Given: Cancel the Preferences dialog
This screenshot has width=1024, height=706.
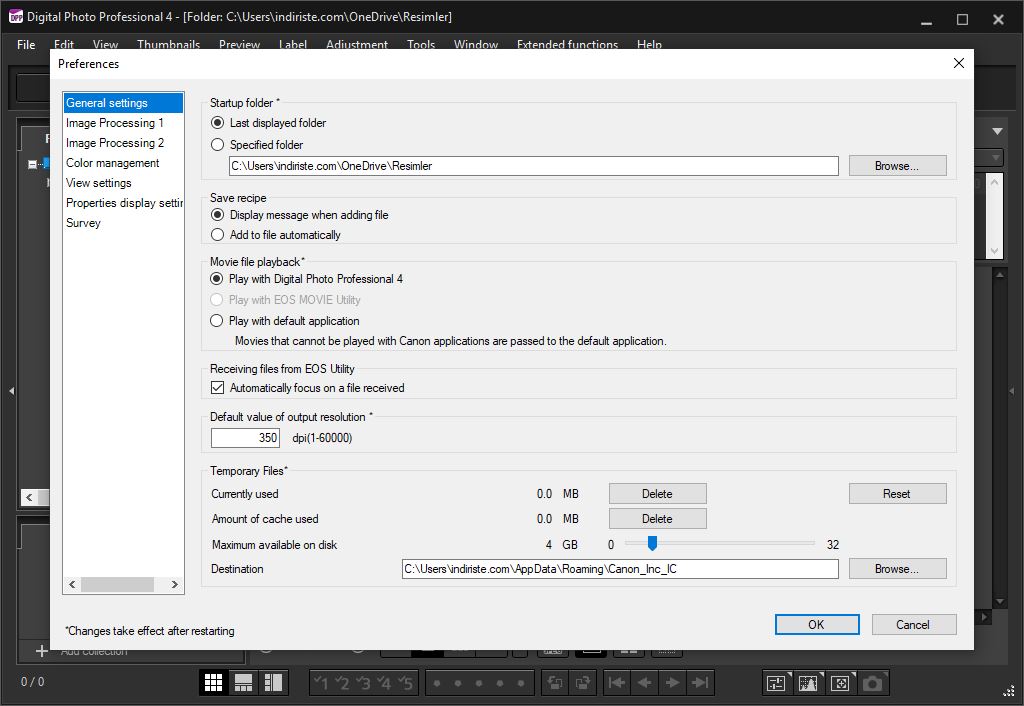Looking at the screenshot, I should coord(914,624).
